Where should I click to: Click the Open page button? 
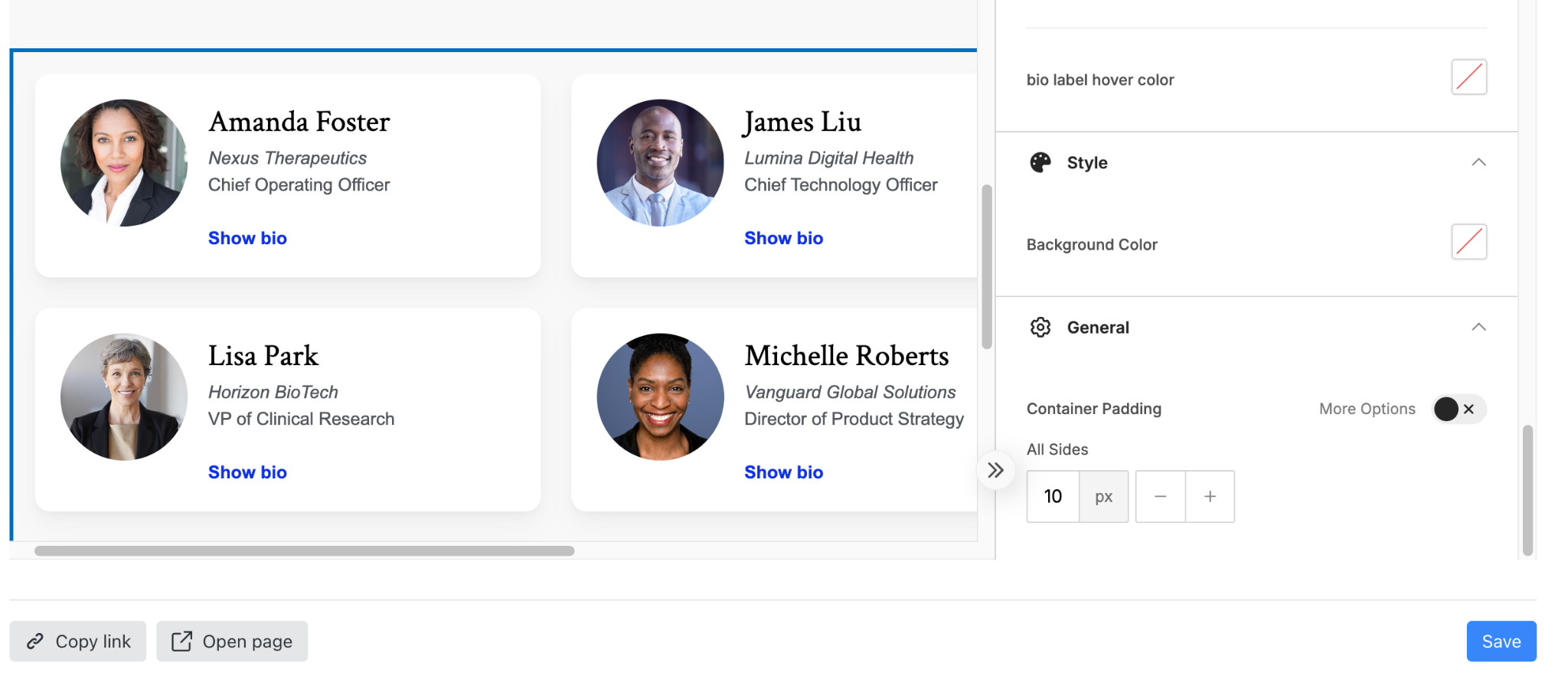(x=232, y=641)
